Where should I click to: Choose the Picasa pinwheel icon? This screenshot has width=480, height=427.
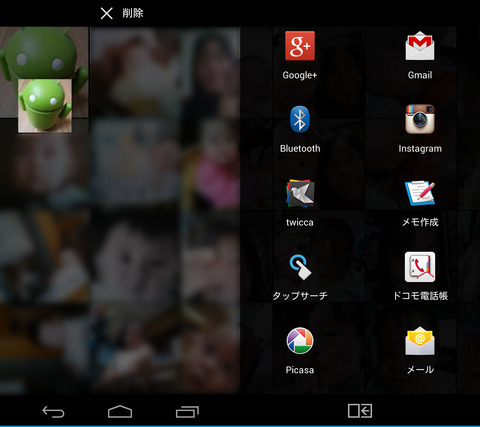(x=300, y=341)
